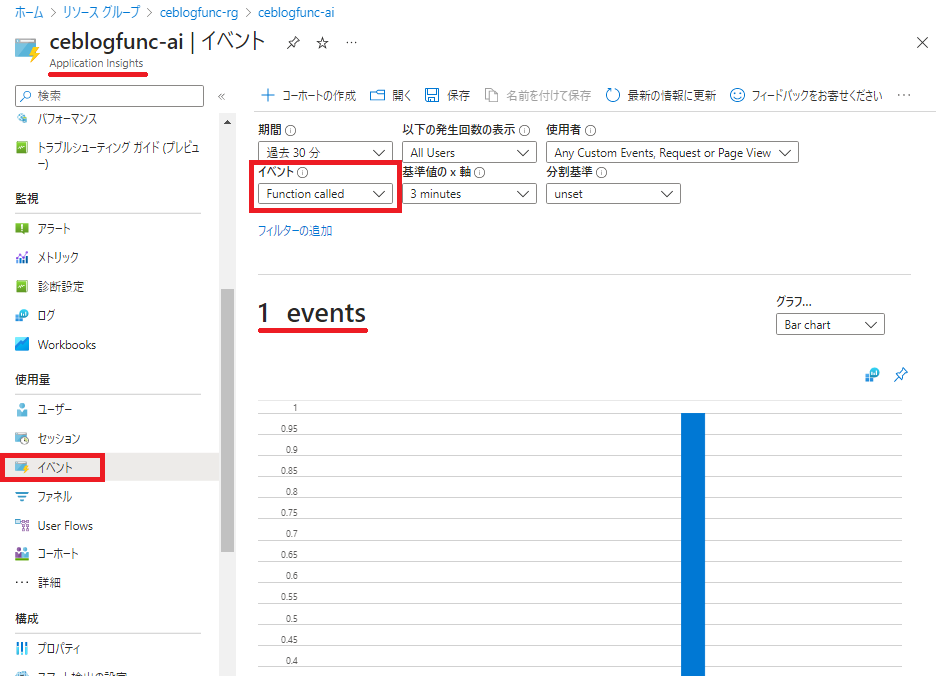Focus the 検索 search box
The image size is (936, 676).
click(109, 96)
